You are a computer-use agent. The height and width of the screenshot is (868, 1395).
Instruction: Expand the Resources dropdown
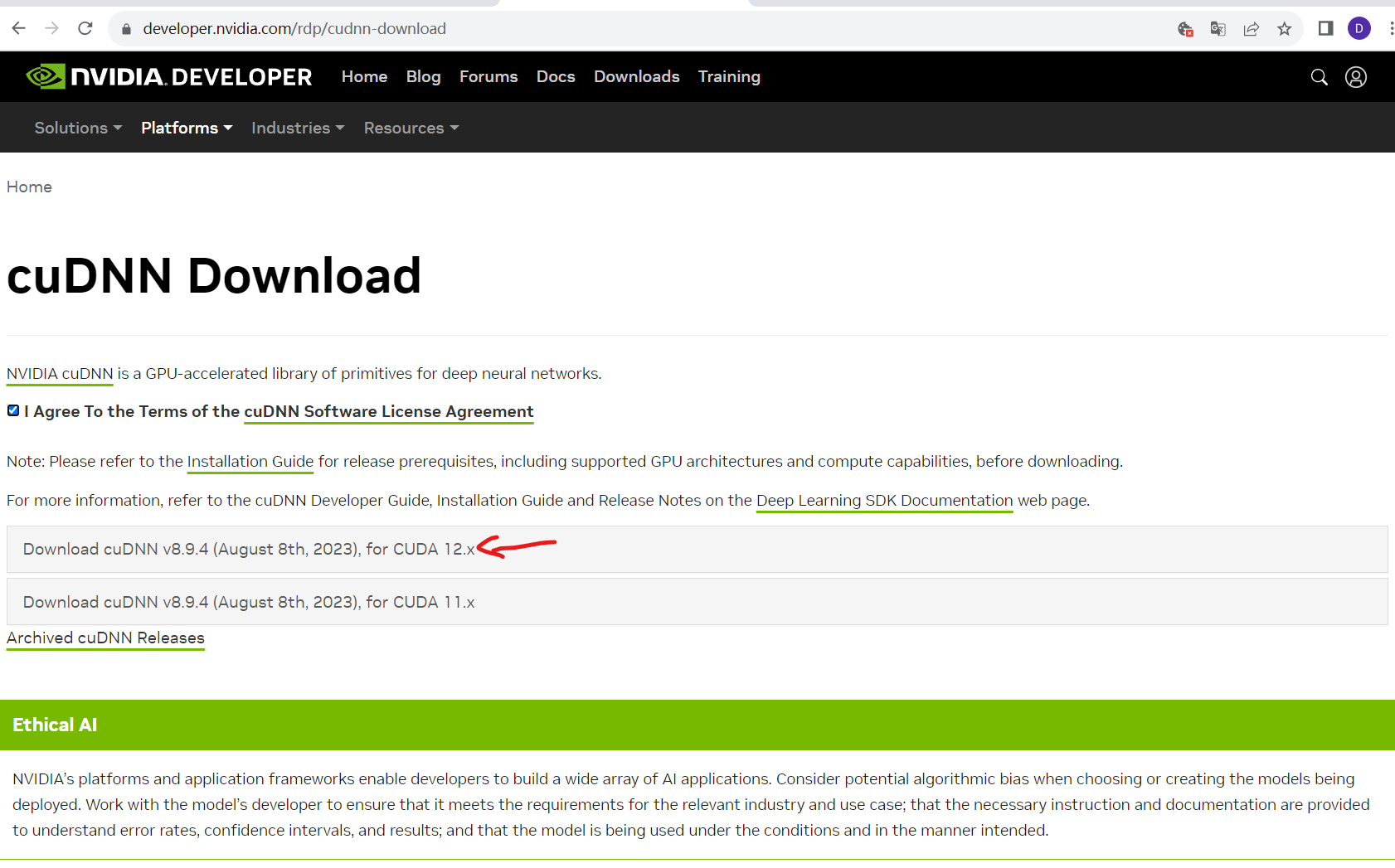pyautogui.click(x=411, y=128)
